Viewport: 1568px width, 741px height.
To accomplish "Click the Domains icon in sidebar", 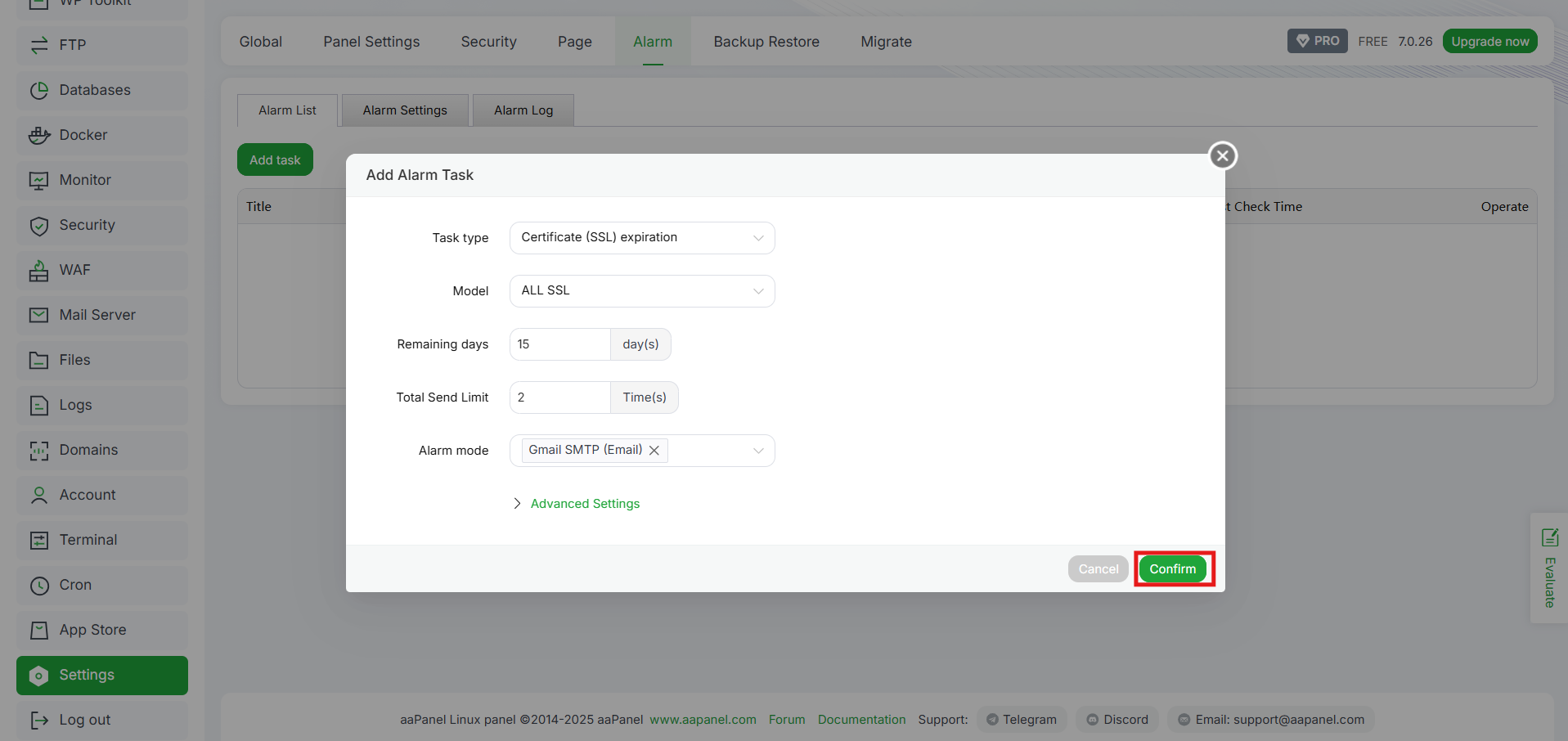I will (x=39, y=450).
